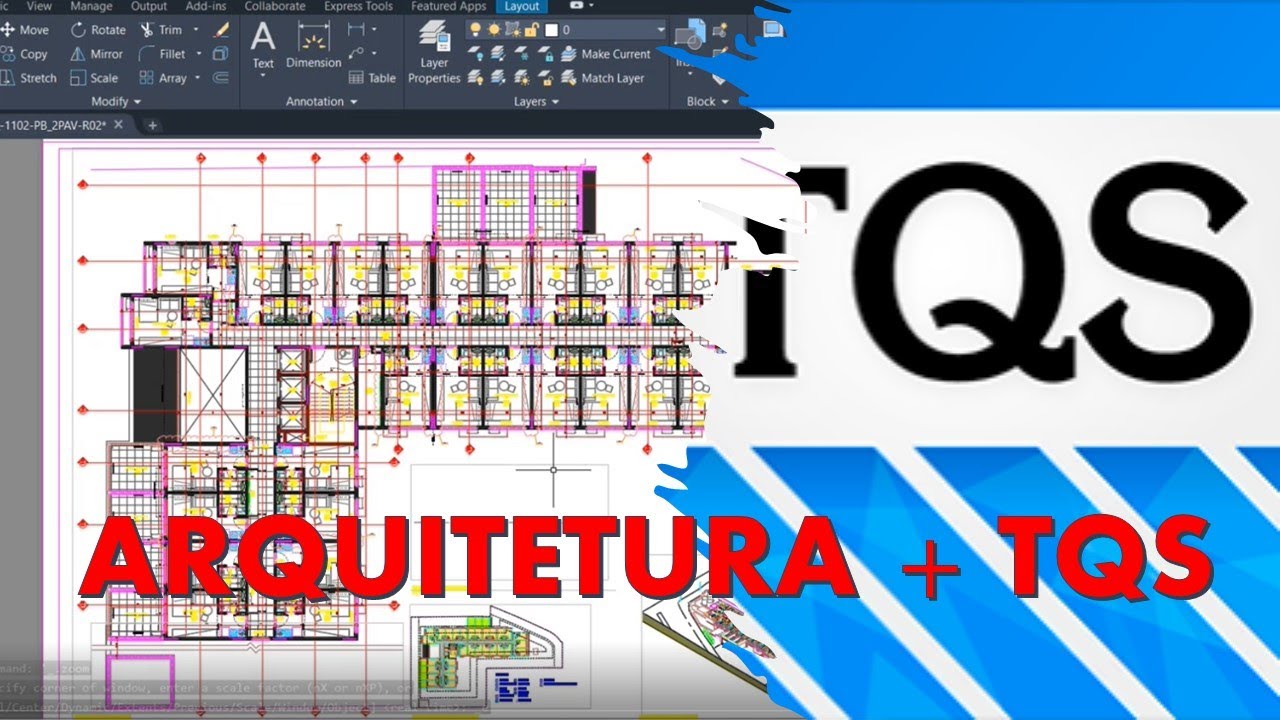This screenshot has height=720, width=1280.
Task: Toggle layer 0 freeze sun icon
Action: coord(492,30)
